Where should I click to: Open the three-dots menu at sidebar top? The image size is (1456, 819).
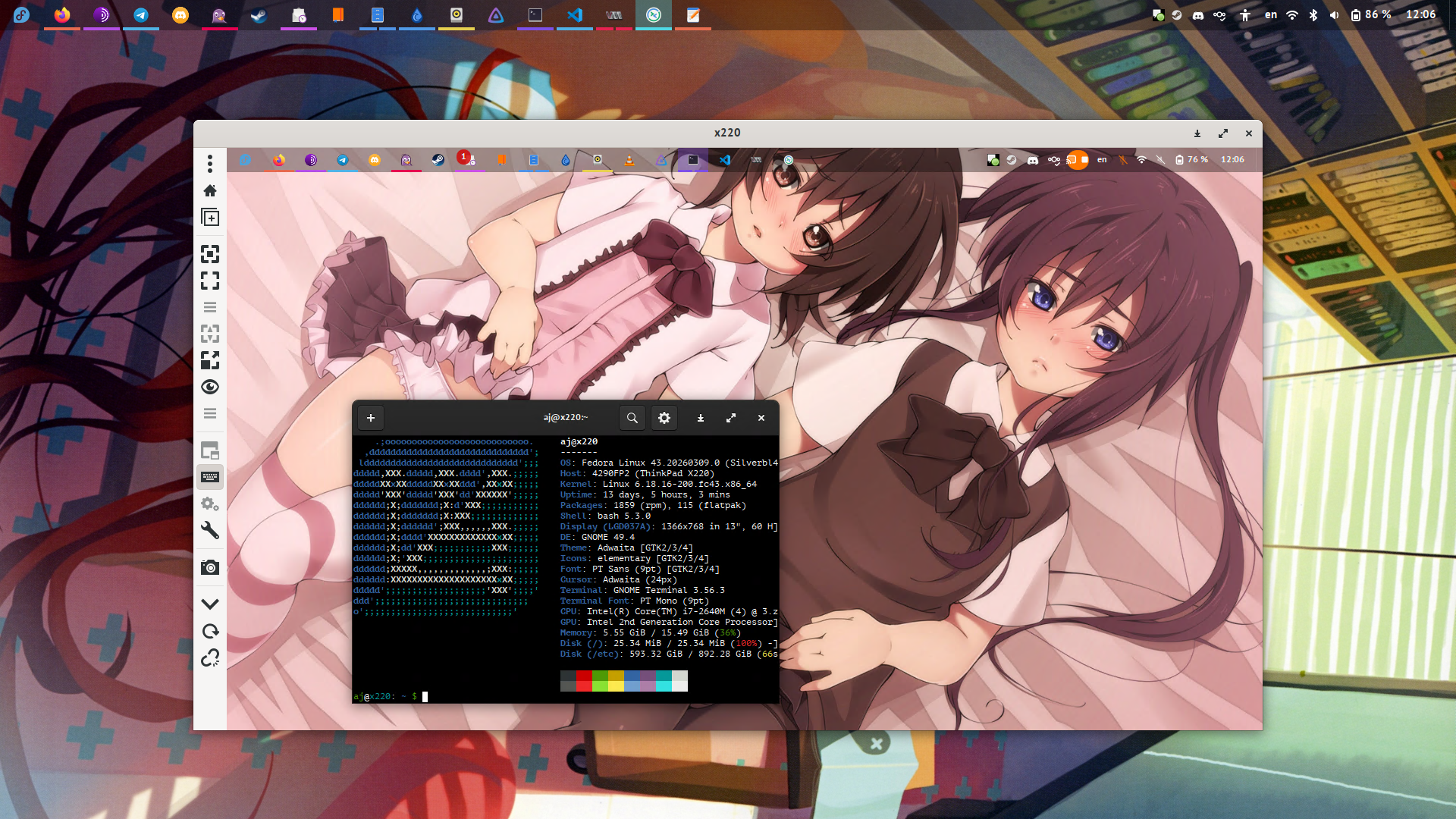tap(210, 163)
